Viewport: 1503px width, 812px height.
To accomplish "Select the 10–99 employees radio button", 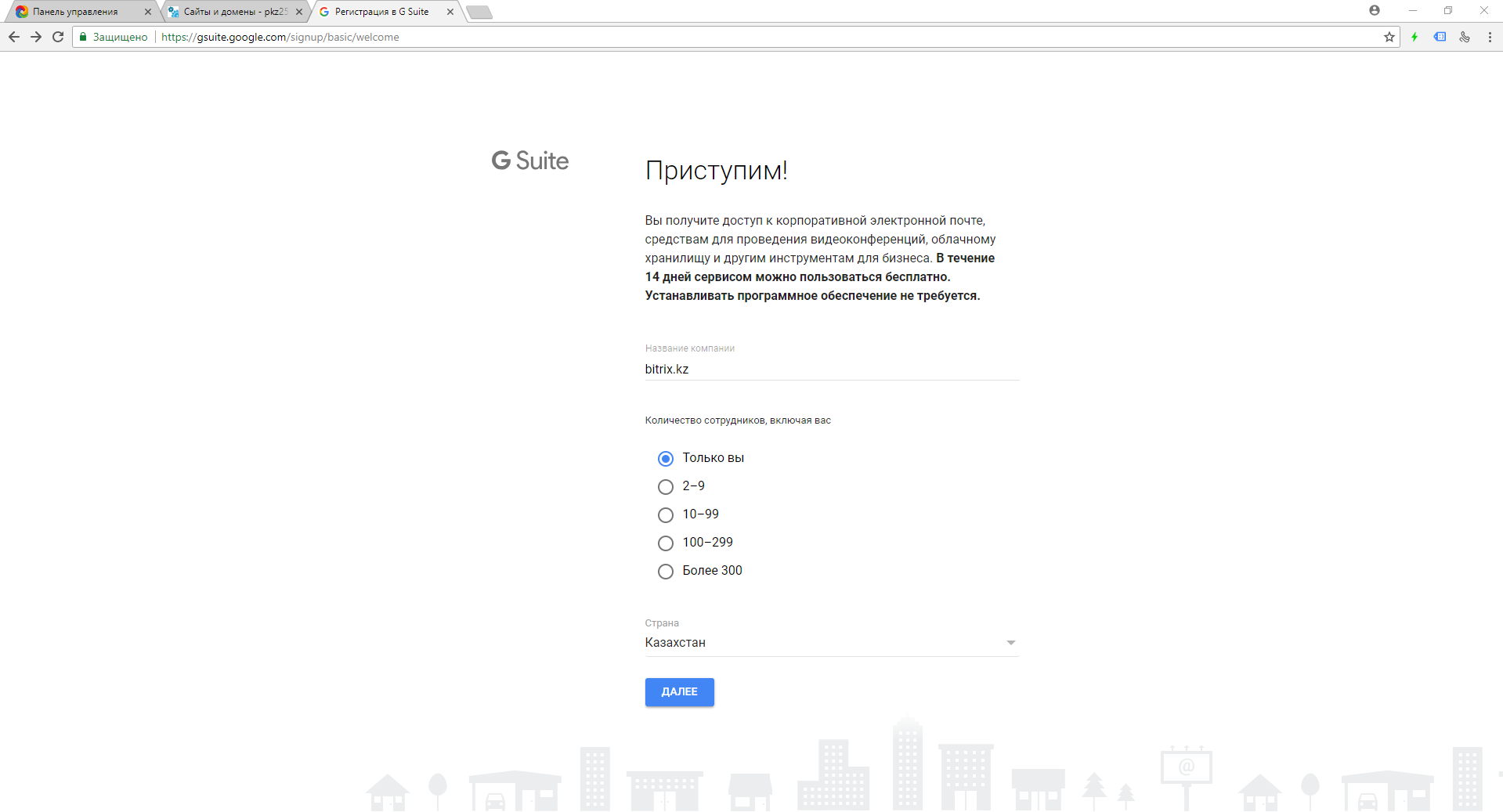I will 666,515.
